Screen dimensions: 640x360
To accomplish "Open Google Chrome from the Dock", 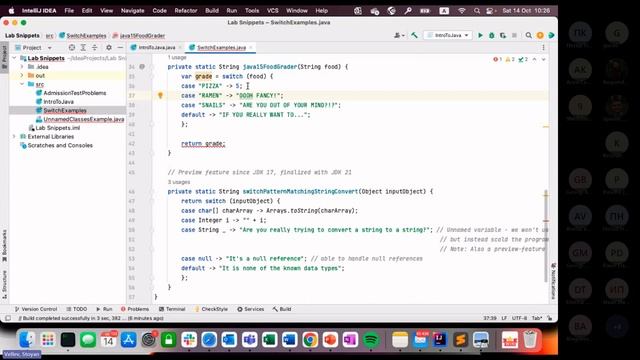I will coord(310,340).
